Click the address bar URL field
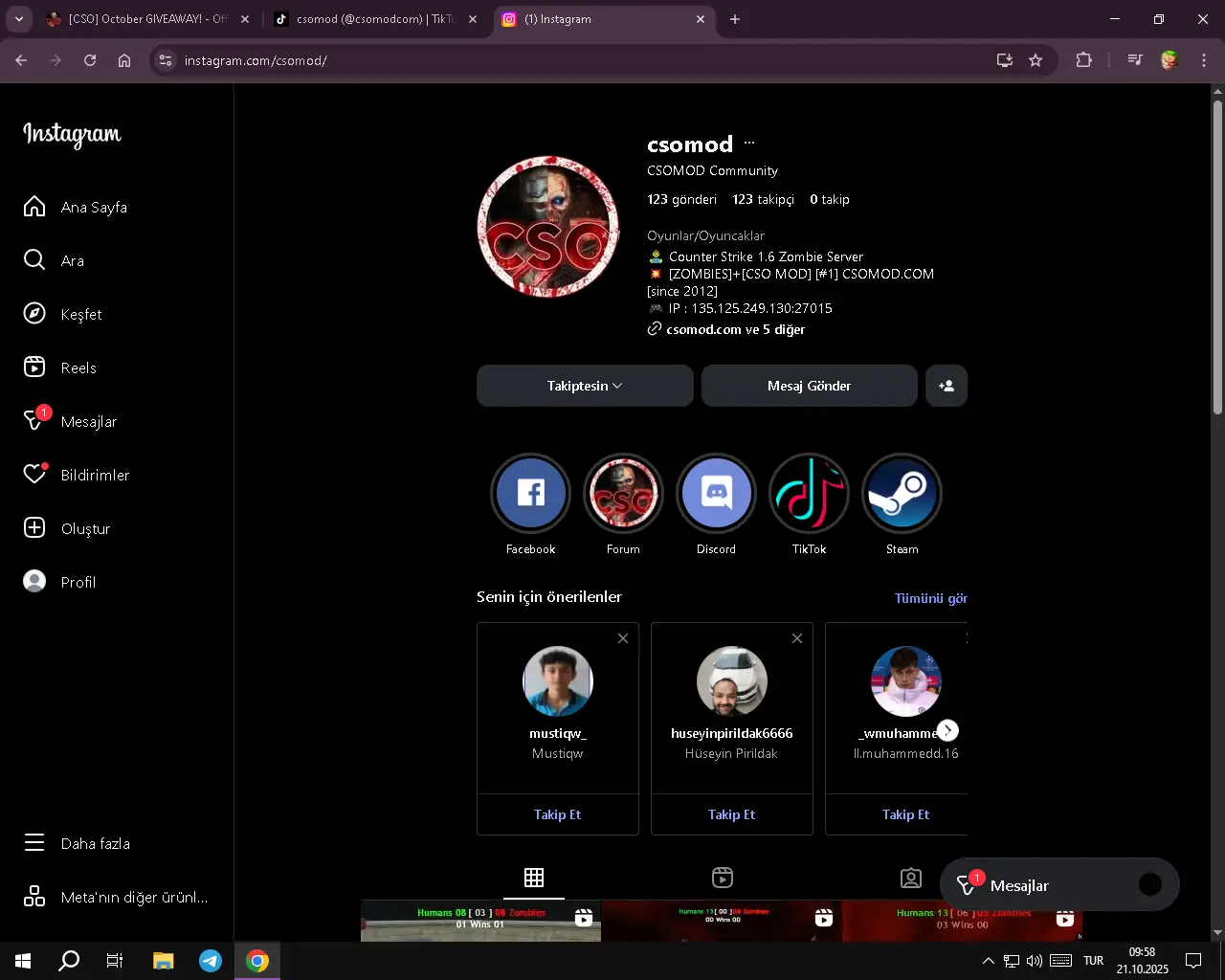 click(x=574, y=60)
